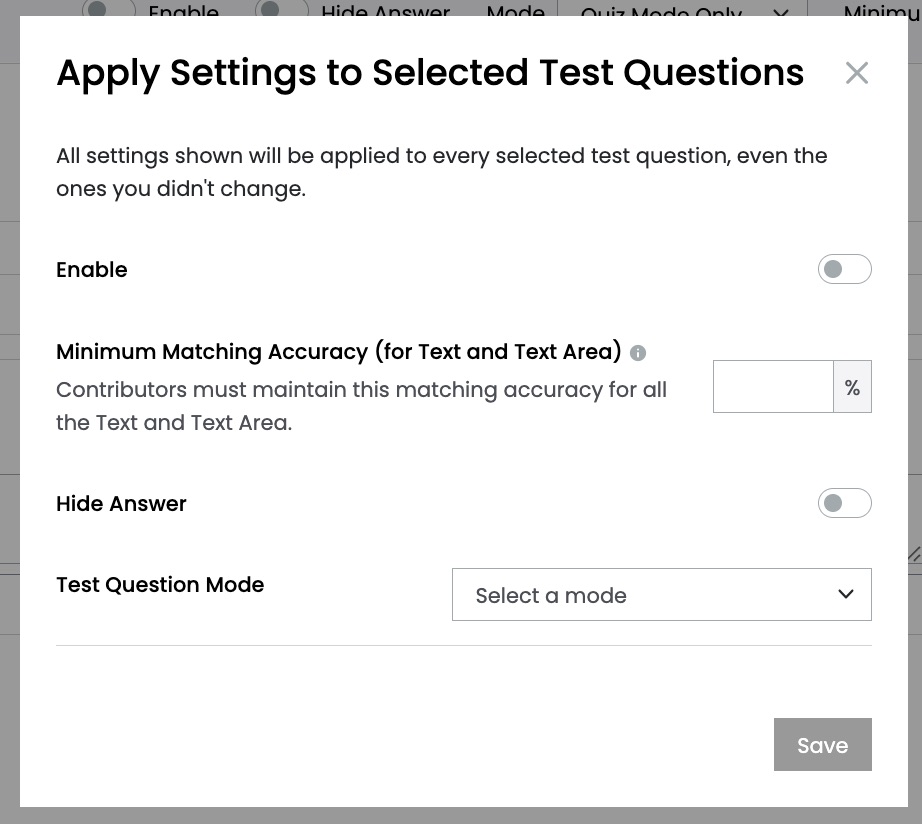Toggle background Enable switch above the dialog
Screen dimensions: 922x824
tap(108, 8)
